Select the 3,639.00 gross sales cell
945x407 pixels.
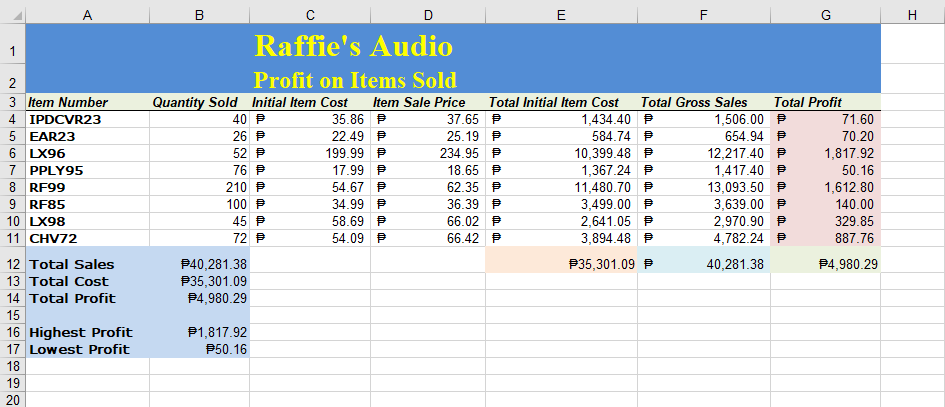(x=703, y=204)
